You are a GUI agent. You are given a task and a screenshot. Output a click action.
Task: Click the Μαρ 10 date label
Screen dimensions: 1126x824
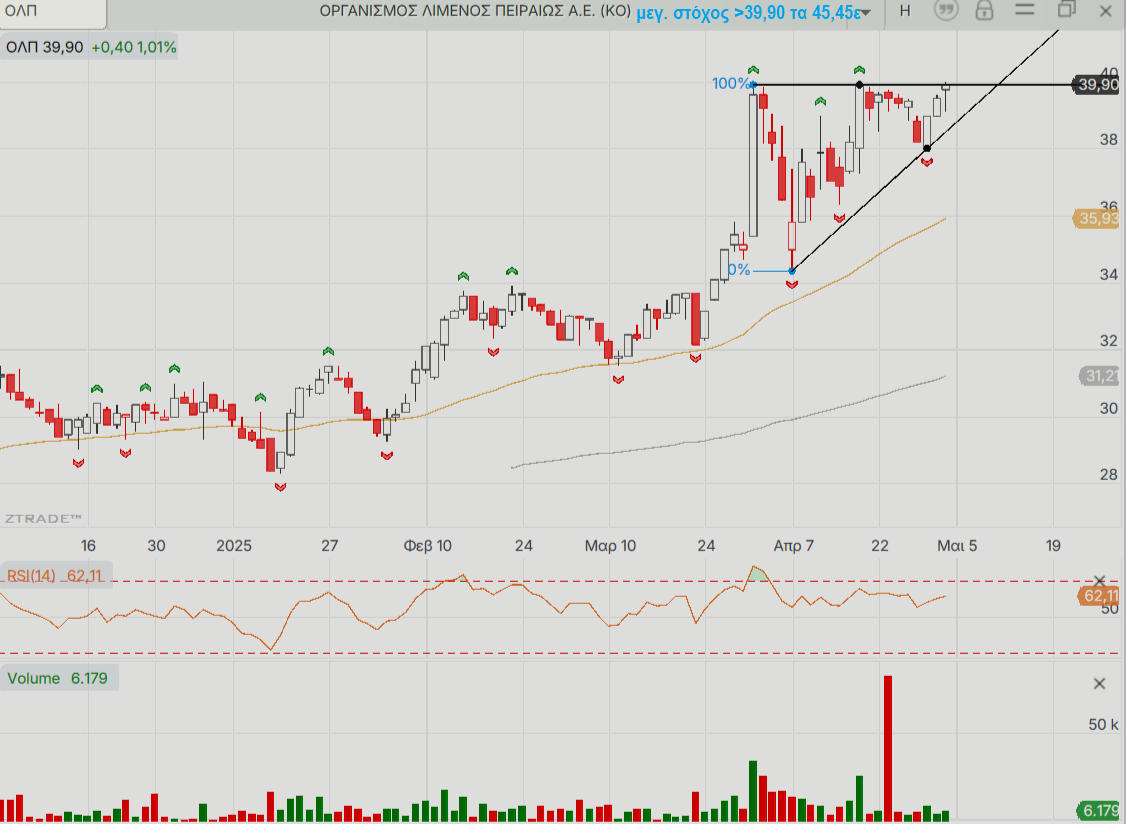point(610,546)
